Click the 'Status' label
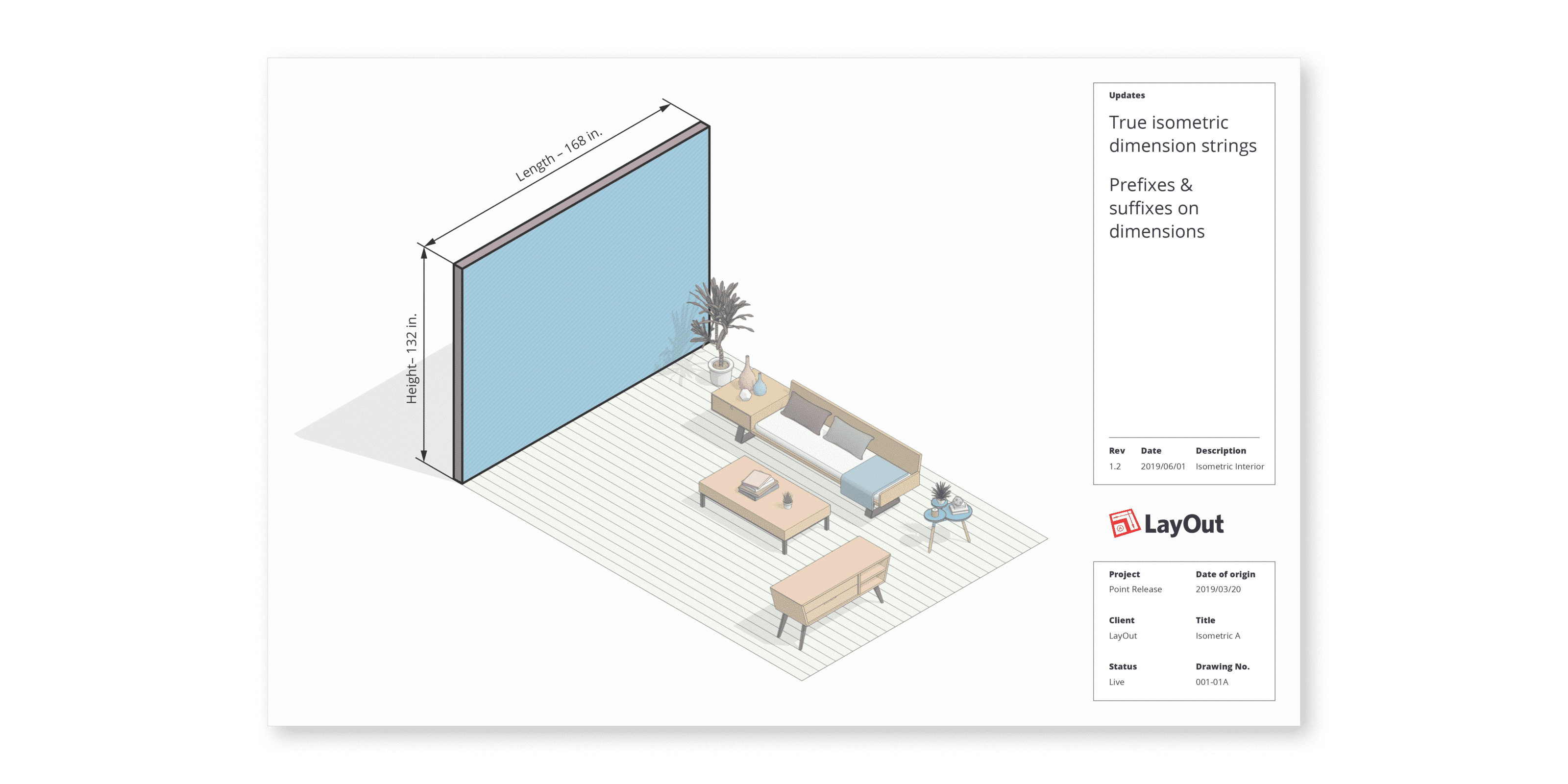Screen dimensions: 1568x784 1123,667
